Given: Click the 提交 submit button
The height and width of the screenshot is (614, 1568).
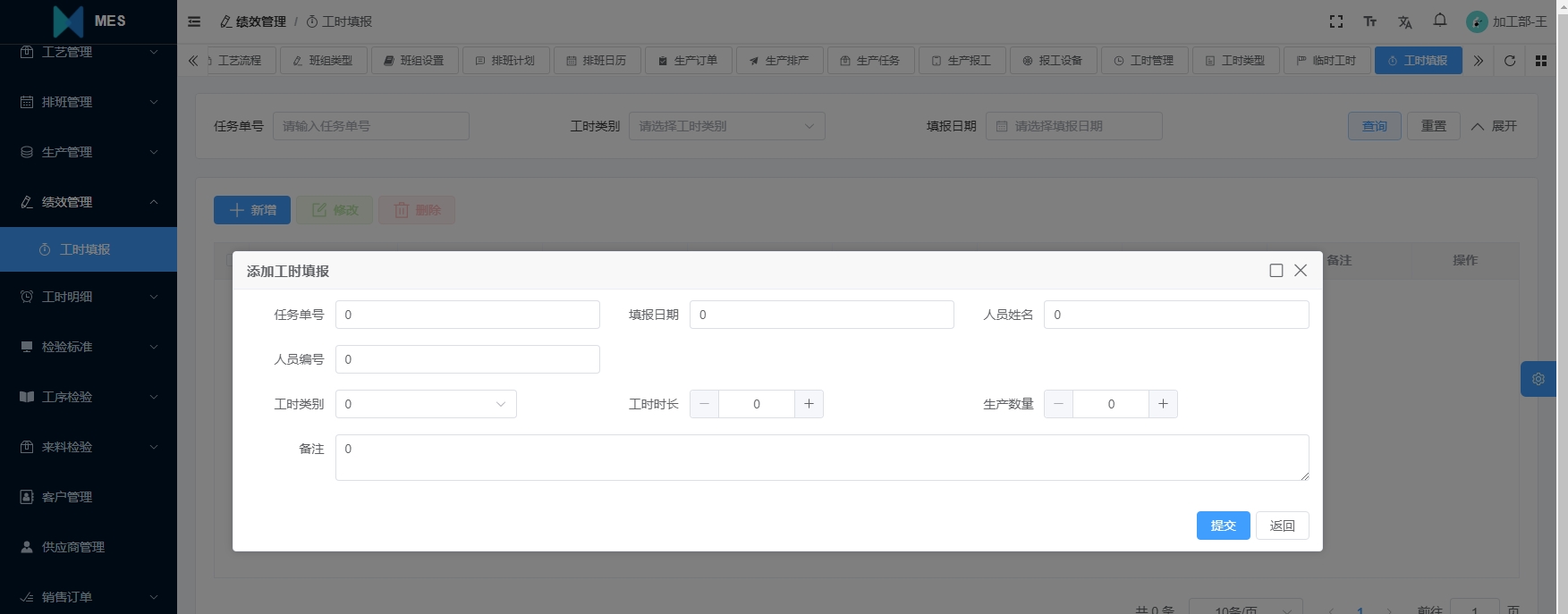Looking at the screenshot, I should tap(1223, 526).
